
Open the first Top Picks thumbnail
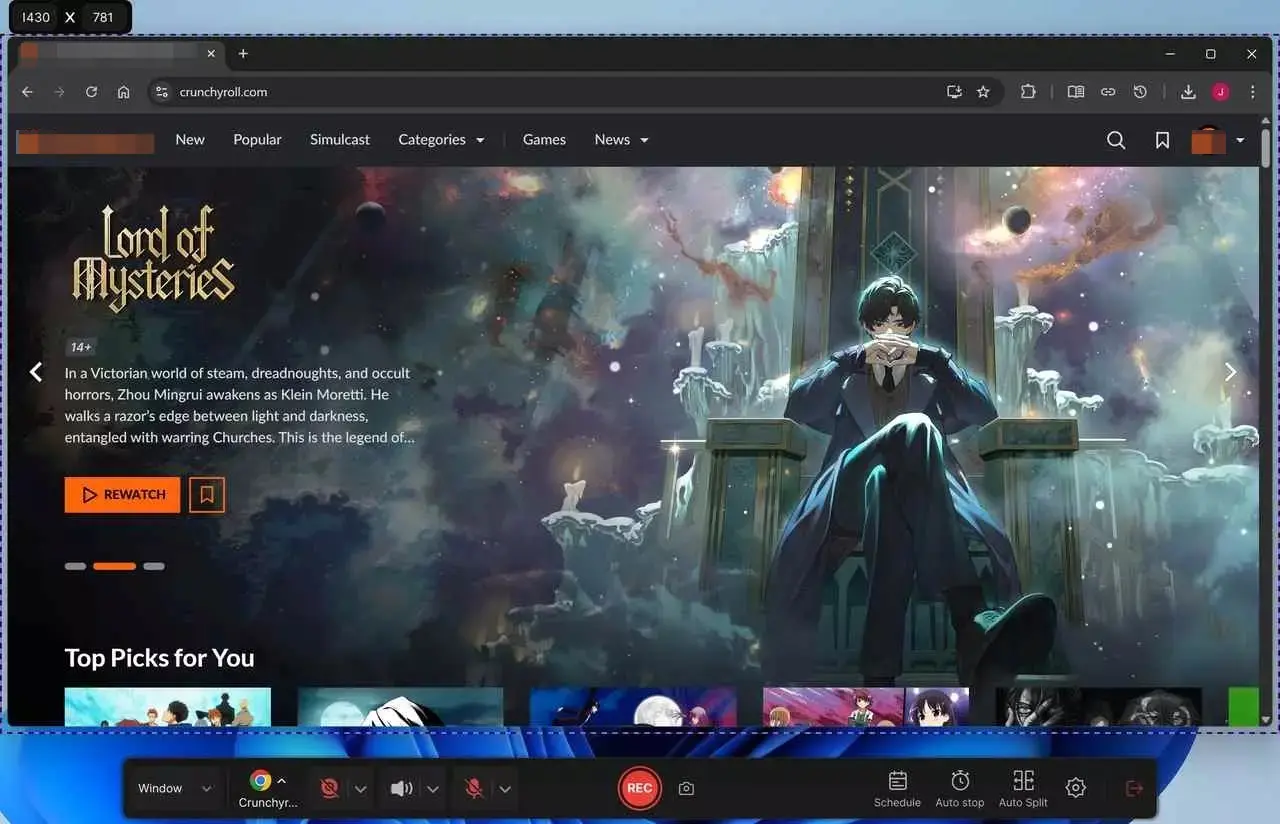click(x=168, y=706)
